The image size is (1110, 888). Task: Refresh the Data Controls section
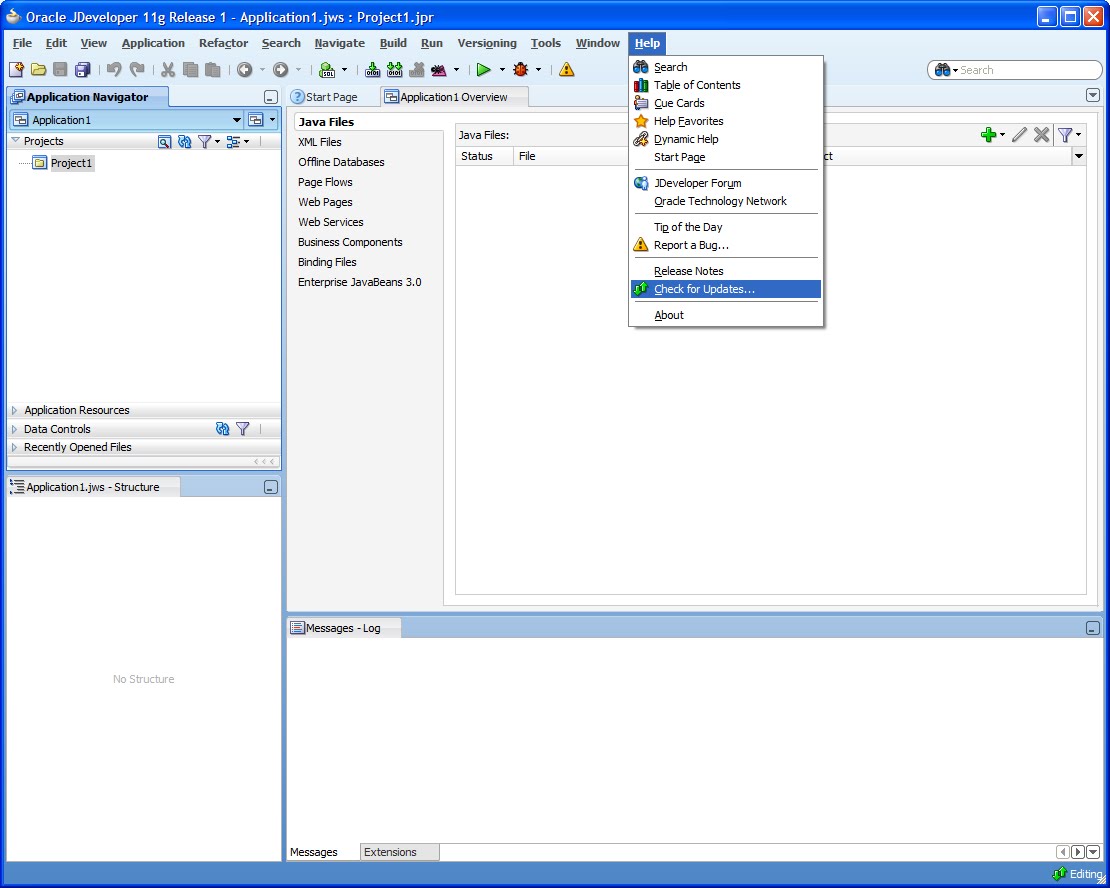click(x=222, y=428)
